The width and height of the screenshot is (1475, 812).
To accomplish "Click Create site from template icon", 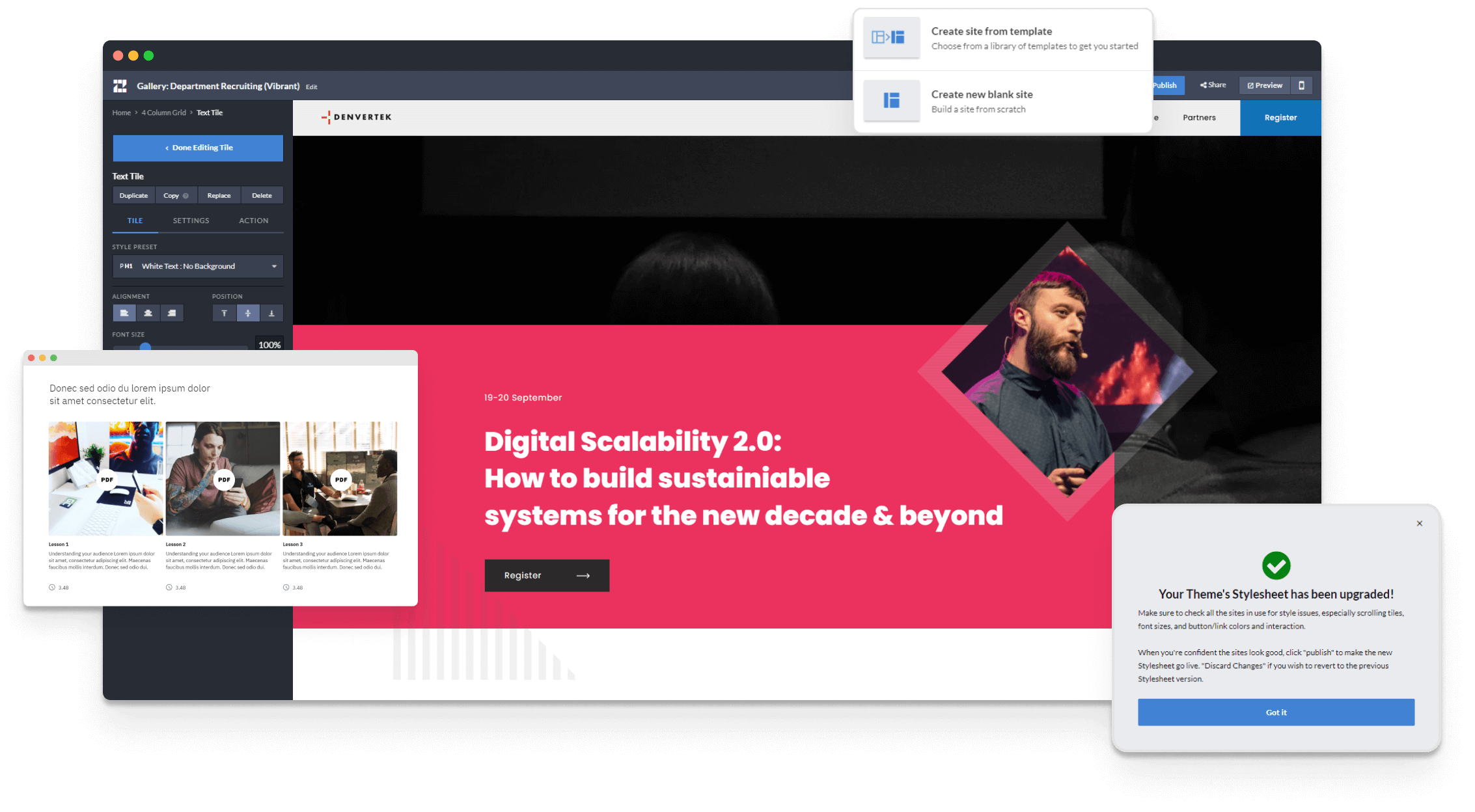I will coord(891,37).
